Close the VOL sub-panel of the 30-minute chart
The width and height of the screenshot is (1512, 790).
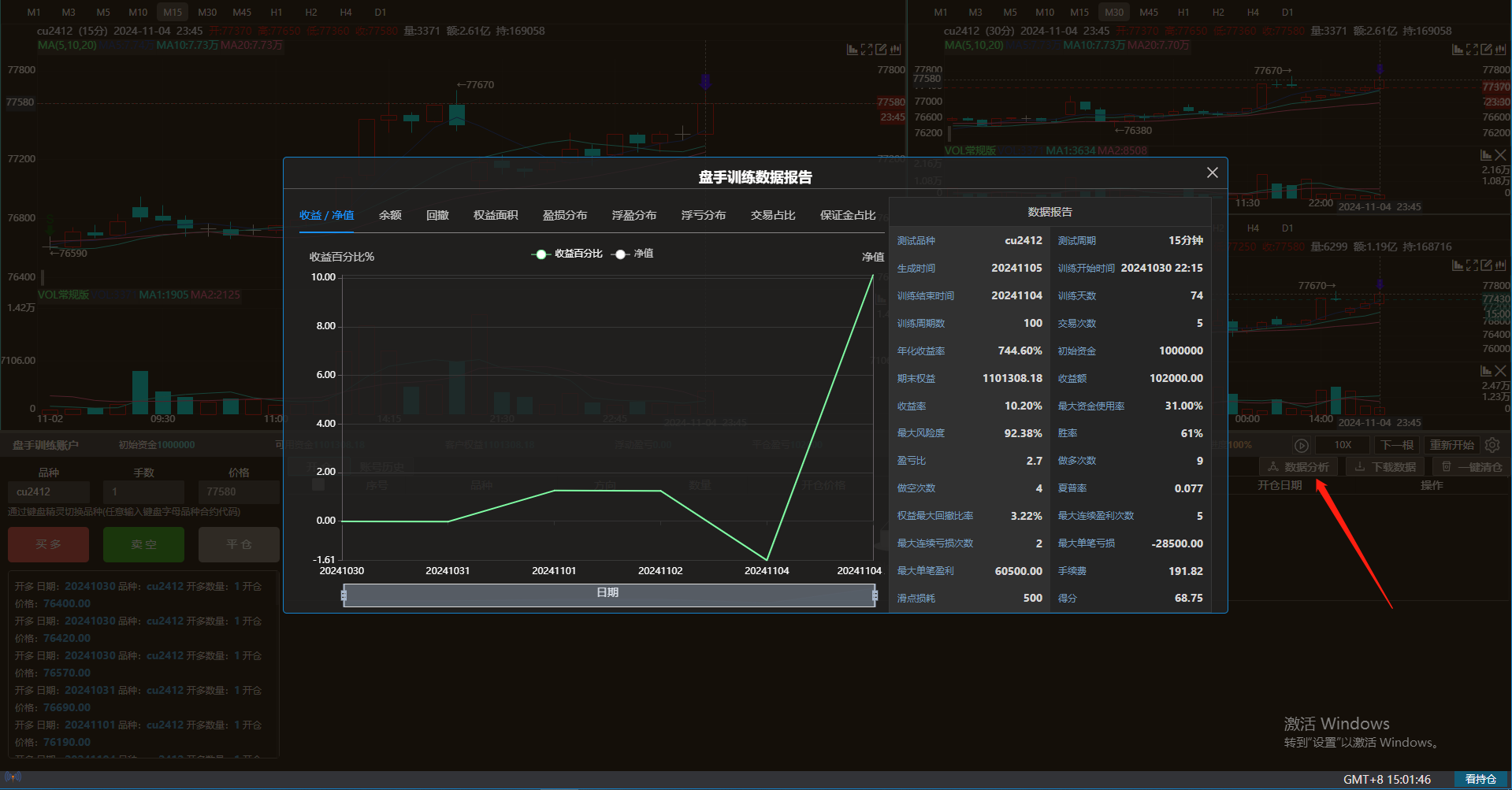1500,155
